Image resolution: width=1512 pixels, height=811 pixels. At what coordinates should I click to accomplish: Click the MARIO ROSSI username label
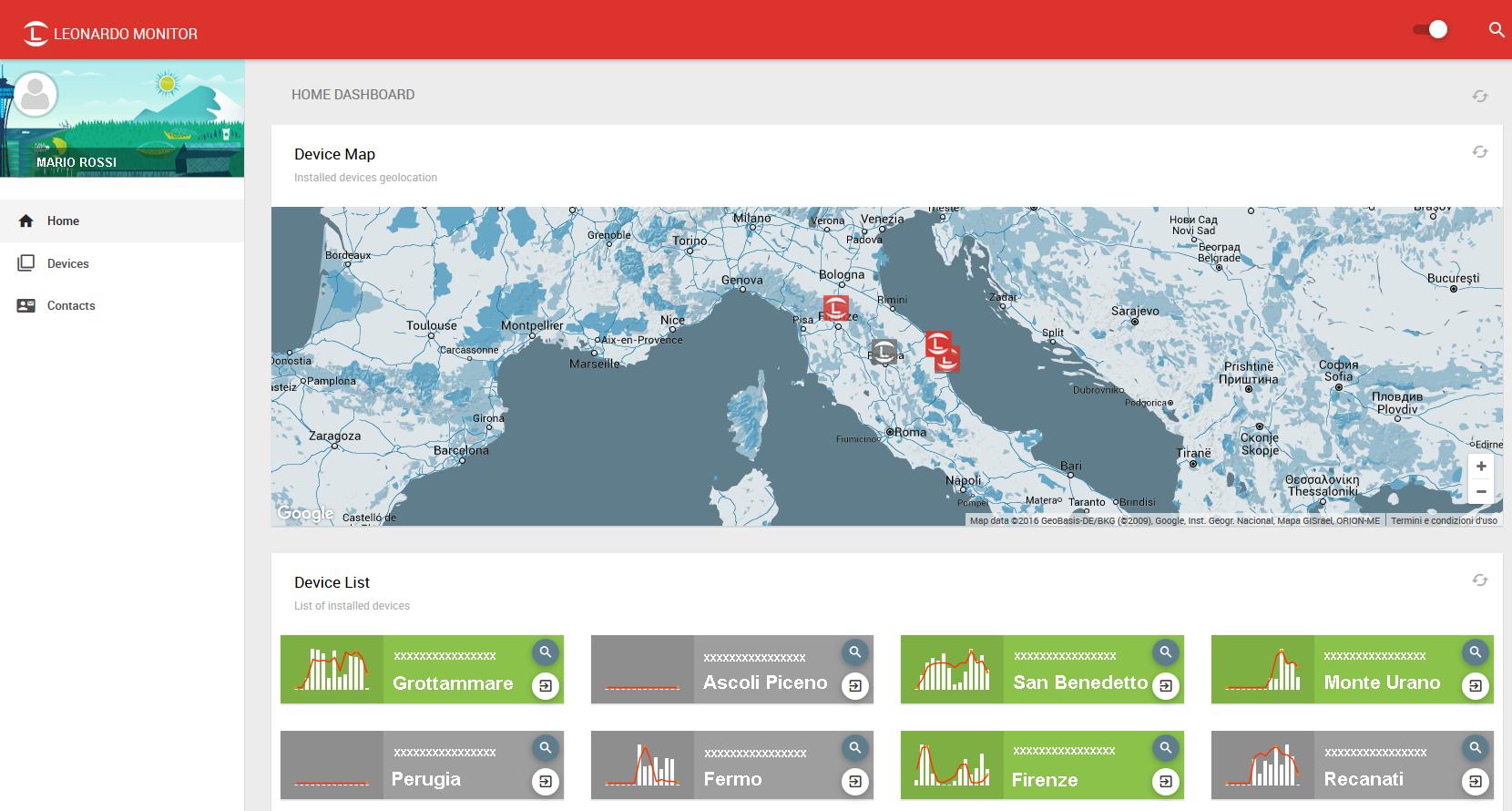click(x=77, y=162)
